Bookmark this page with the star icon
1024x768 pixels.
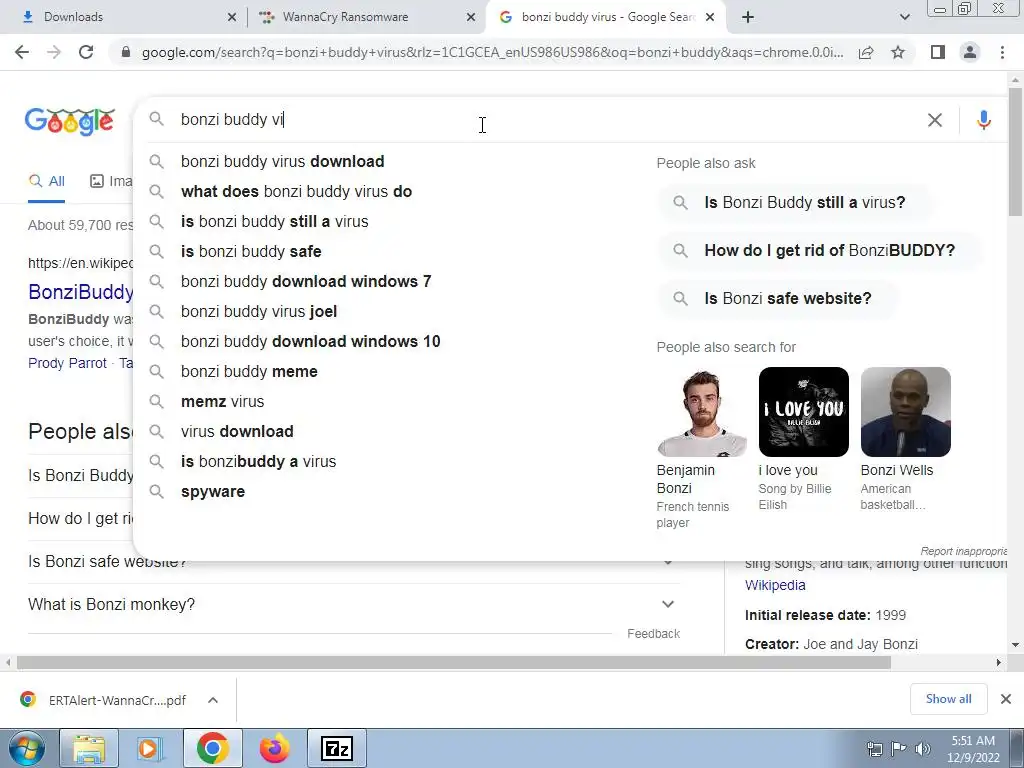click(x=898, y=52)
